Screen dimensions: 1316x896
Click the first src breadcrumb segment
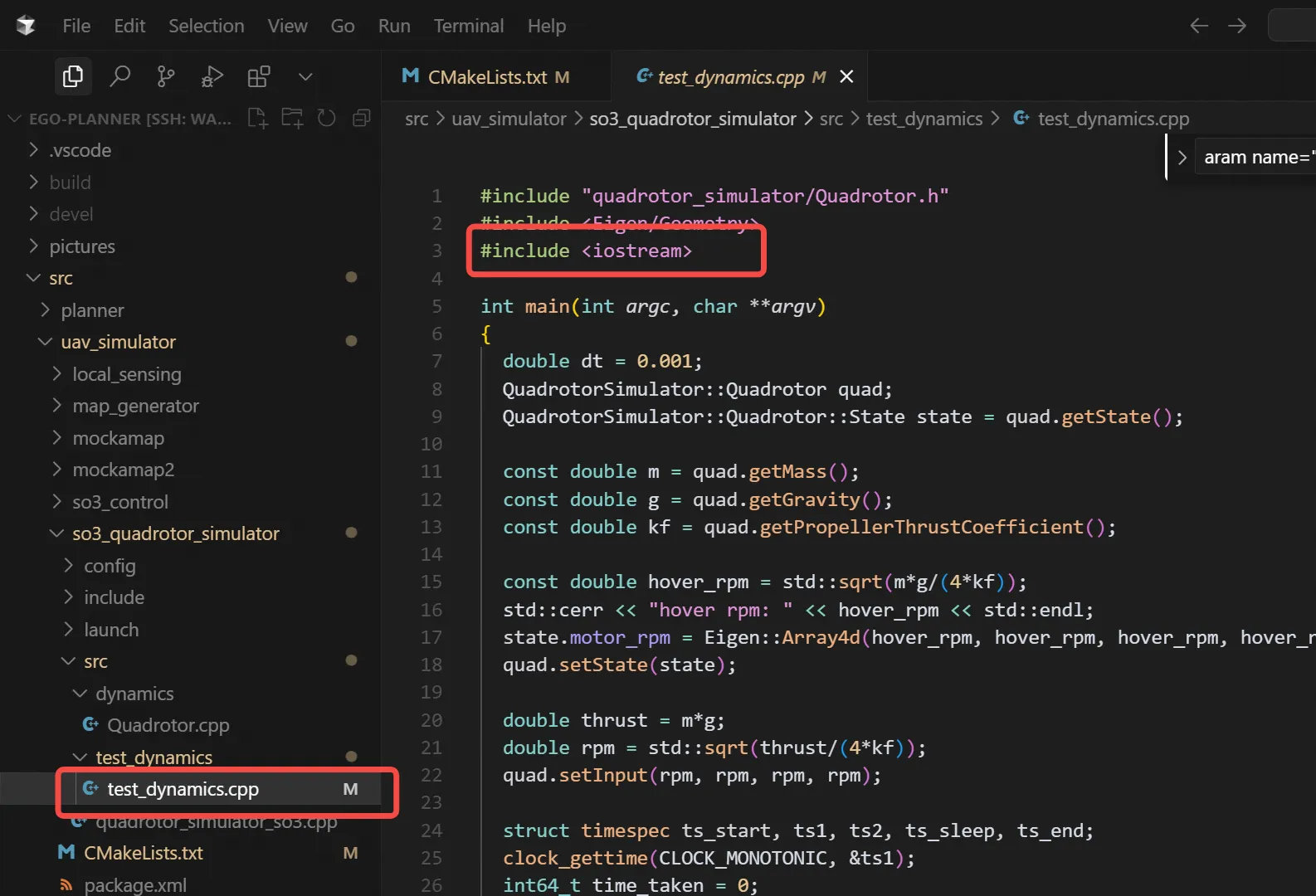417,119
